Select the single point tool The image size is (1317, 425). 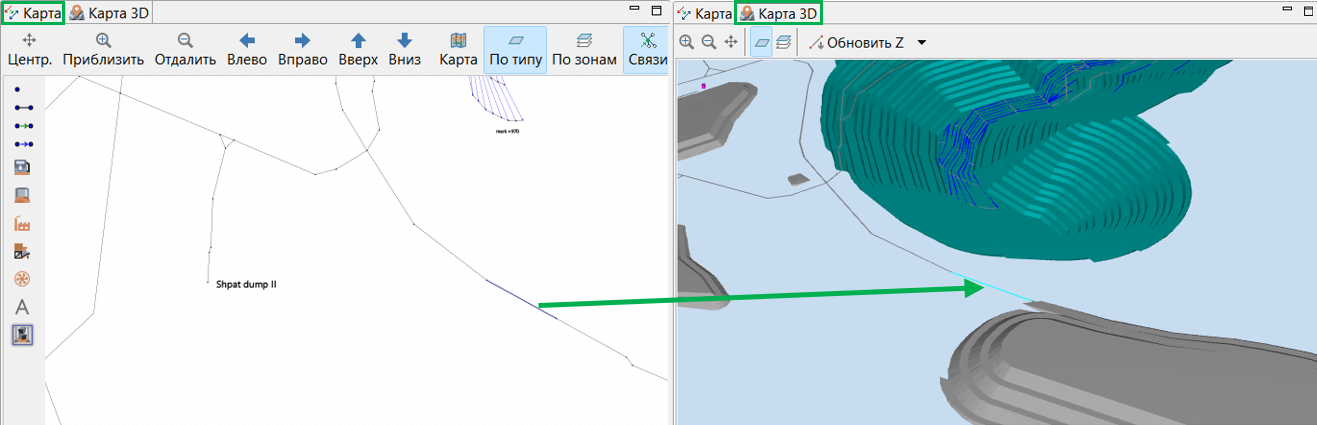point(18,89)
